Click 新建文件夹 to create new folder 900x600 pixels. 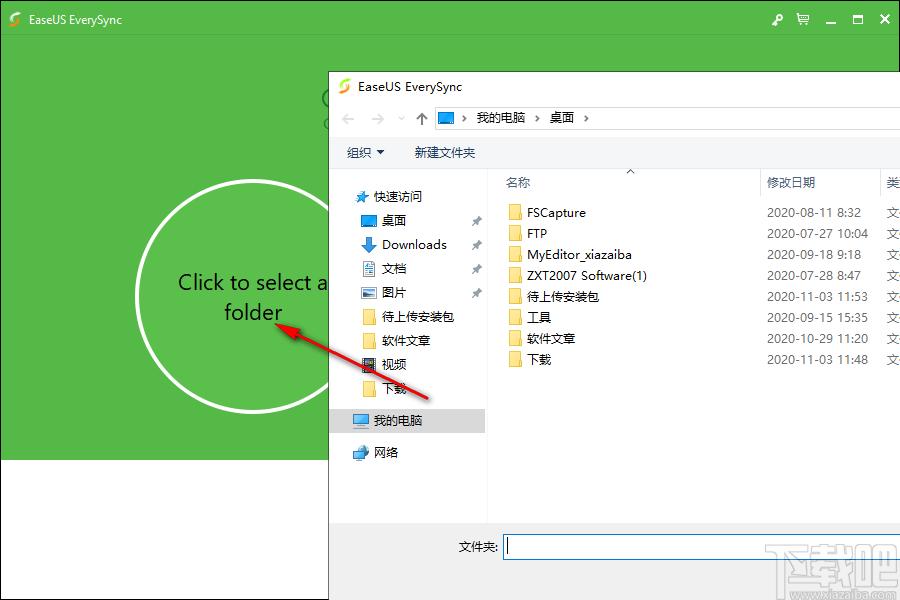pyautogui.click(x=445, y=153)
